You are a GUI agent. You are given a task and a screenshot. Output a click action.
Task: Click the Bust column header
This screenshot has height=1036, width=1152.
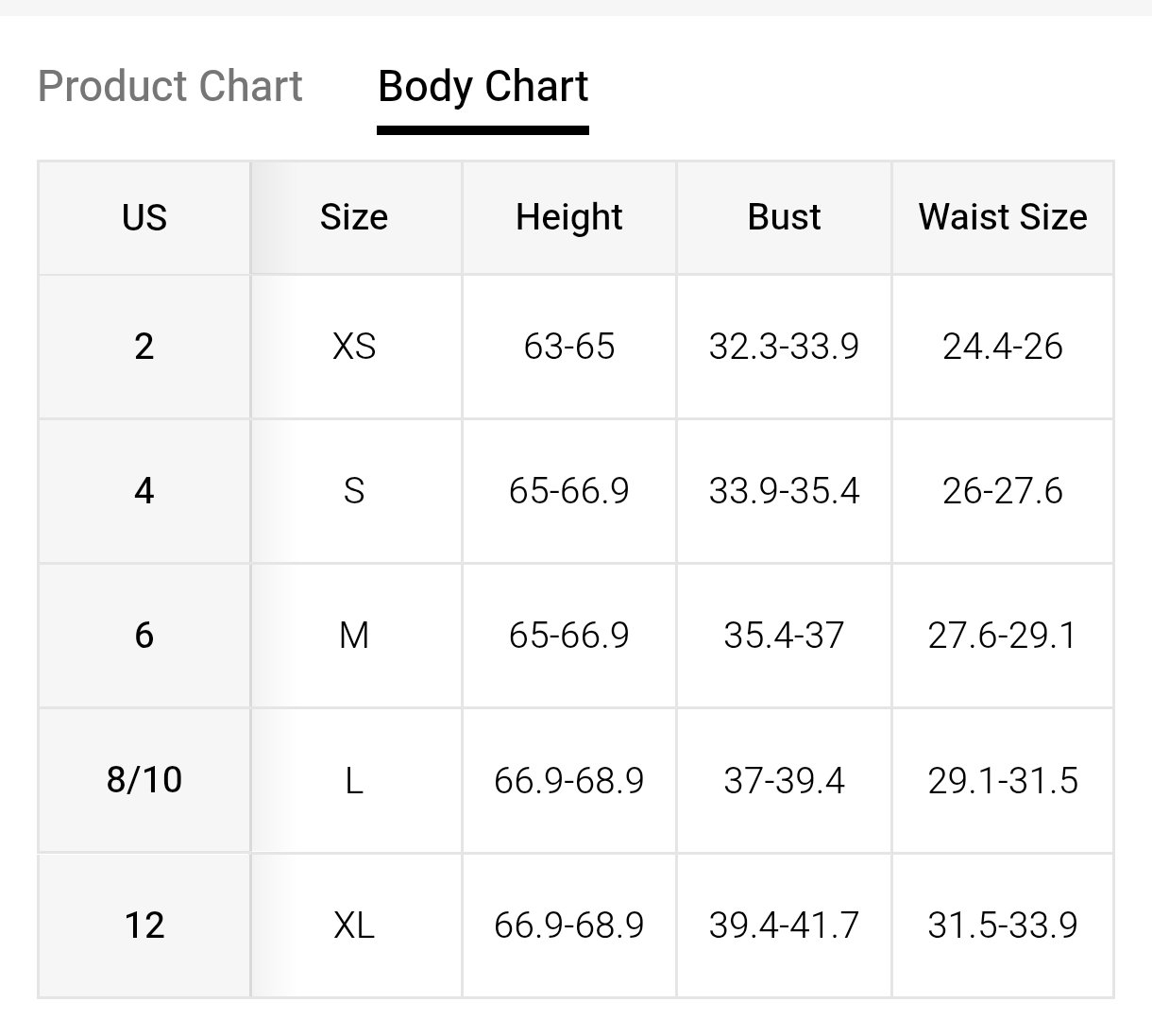click(x=784, y=218)
